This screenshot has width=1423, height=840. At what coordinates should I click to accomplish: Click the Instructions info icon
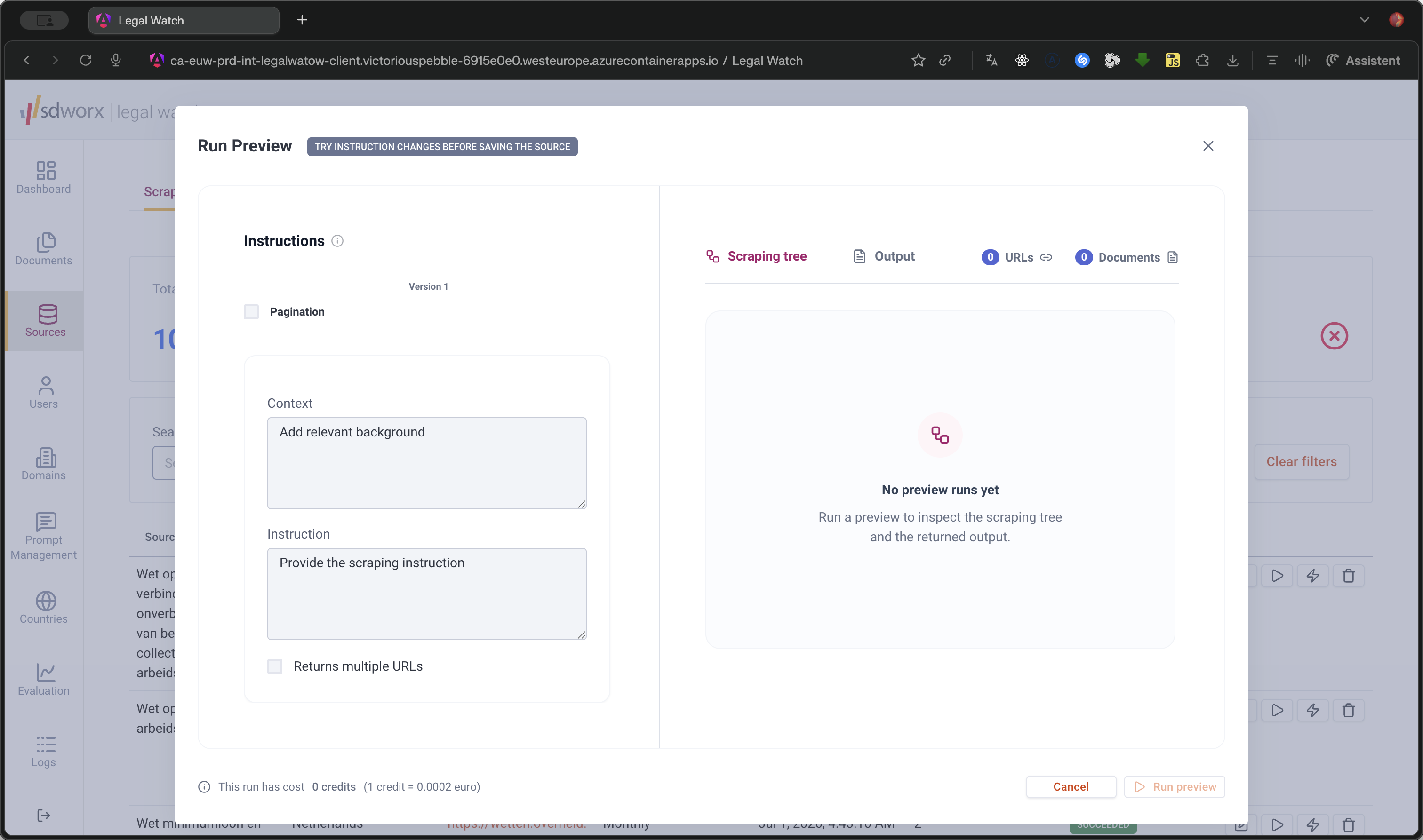tap(337, 241)
